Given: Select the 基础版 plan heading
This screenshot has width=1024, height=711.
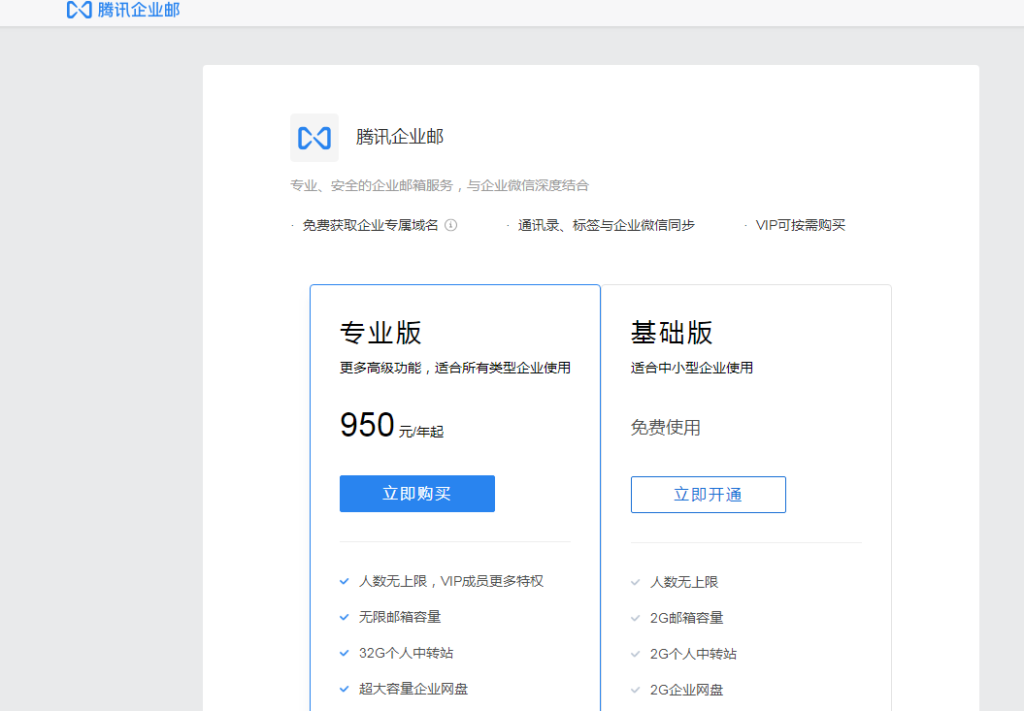Looking at the screenshot, I should click(x=671, y=332).
